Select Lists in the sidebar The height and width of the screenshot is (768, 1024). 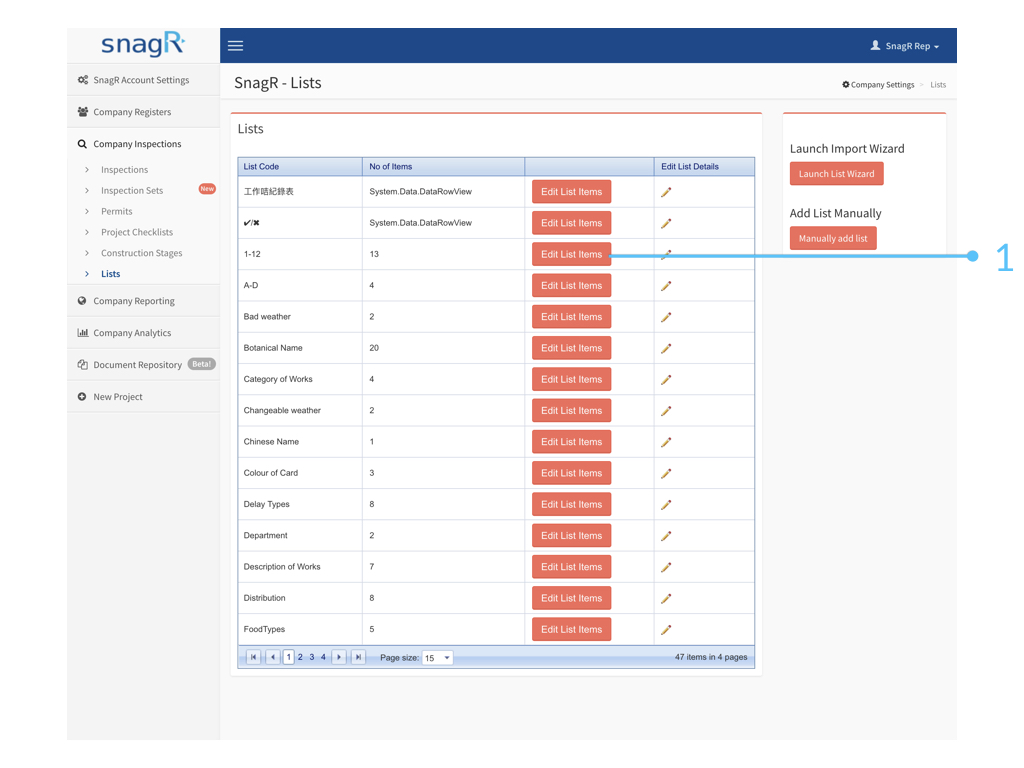click(110, 274)
